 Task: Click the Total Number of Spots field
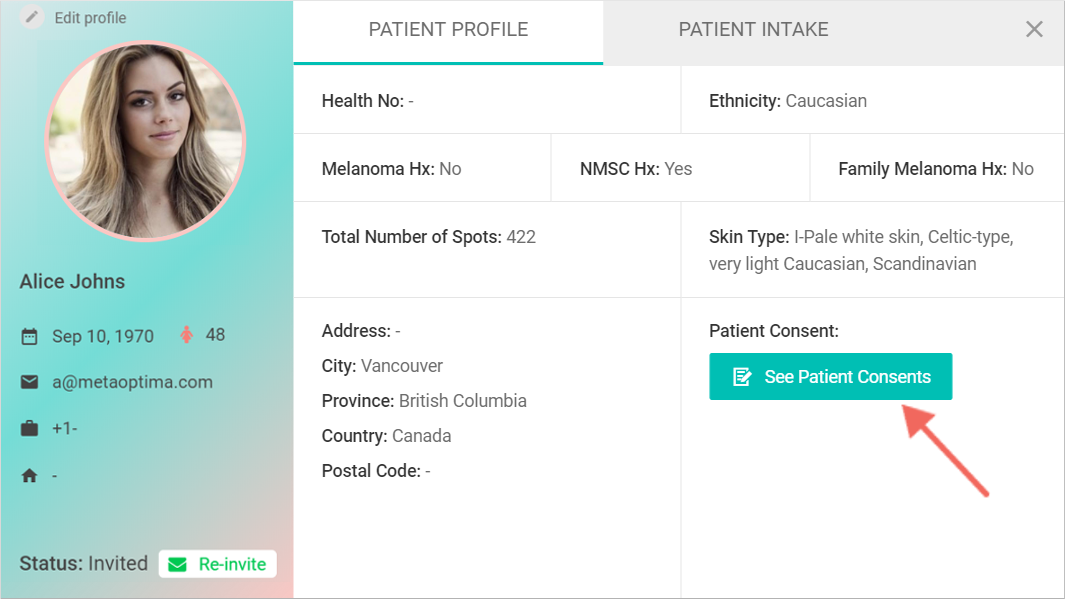click(428, 237)
